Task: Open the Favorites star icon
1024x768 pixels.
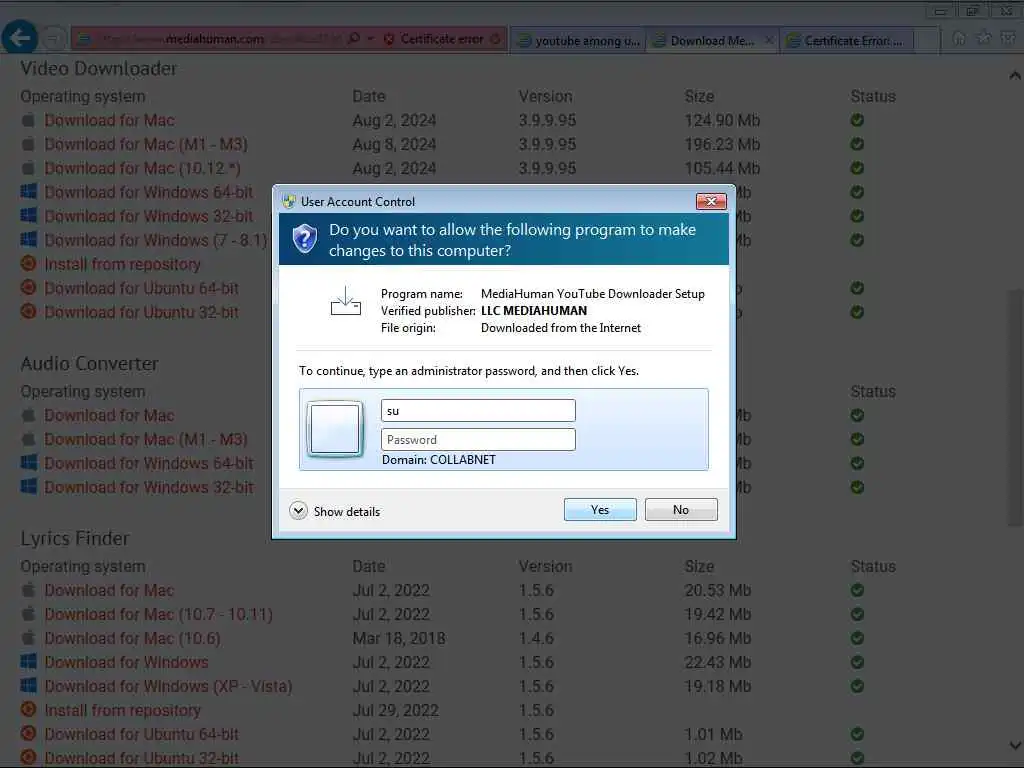Action: point(984,38)
